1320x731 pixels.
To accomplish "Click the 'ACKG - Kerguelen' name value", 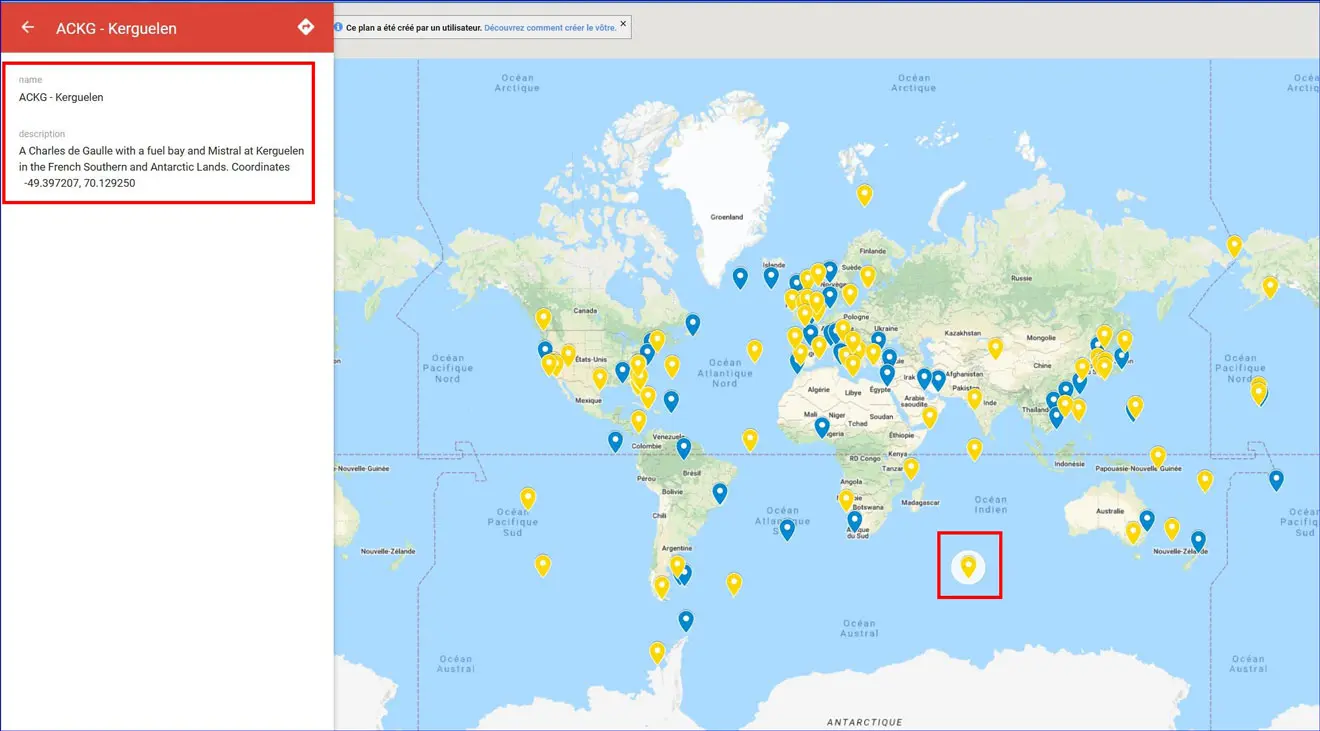I will tap(61, 97).
